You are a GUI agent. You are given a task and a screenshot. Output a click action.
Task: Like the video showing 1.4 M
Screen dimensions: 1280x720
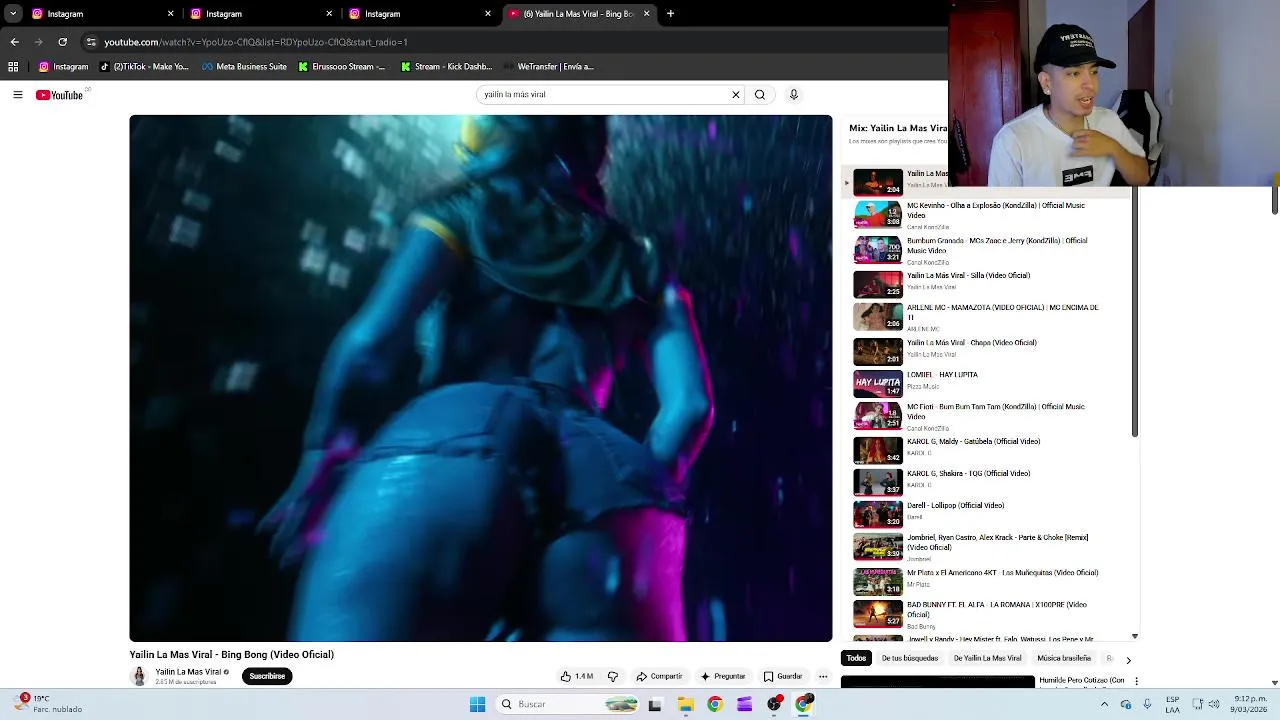577,676
